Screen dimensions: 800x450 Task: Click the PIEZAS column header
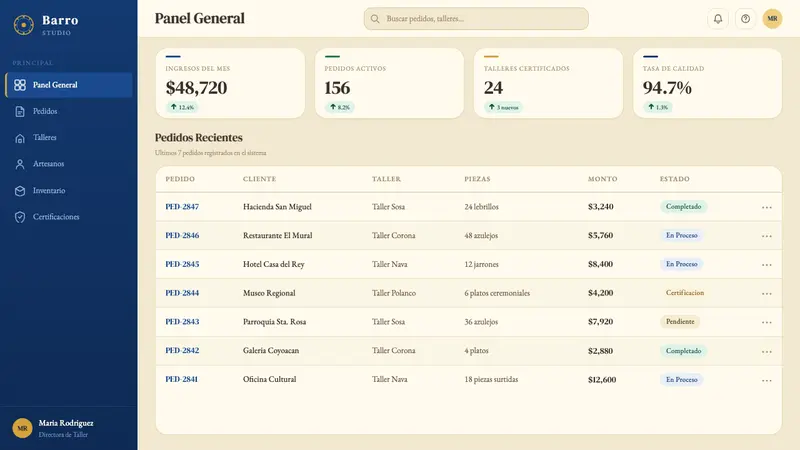coord(477,179)
